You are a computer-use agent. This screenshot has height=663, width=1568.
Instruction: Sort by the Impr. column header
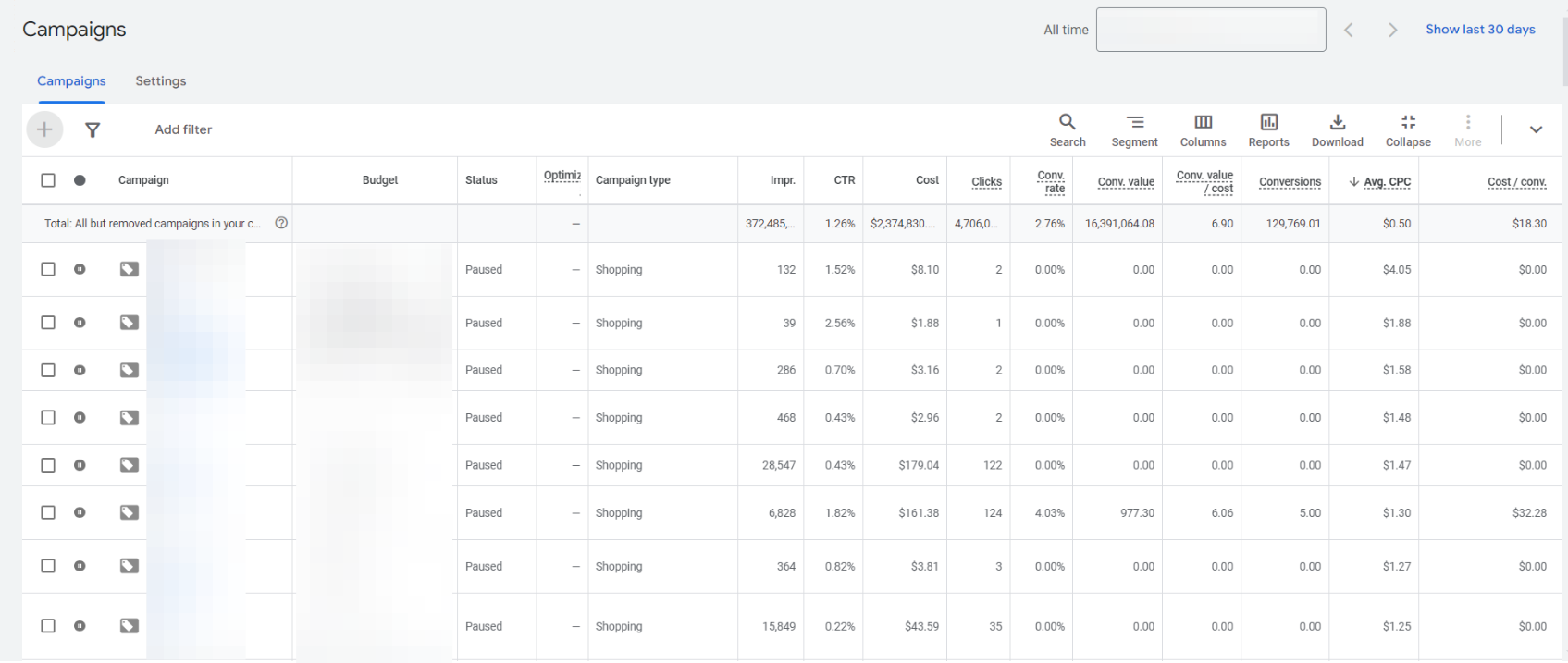coord(783,180)
